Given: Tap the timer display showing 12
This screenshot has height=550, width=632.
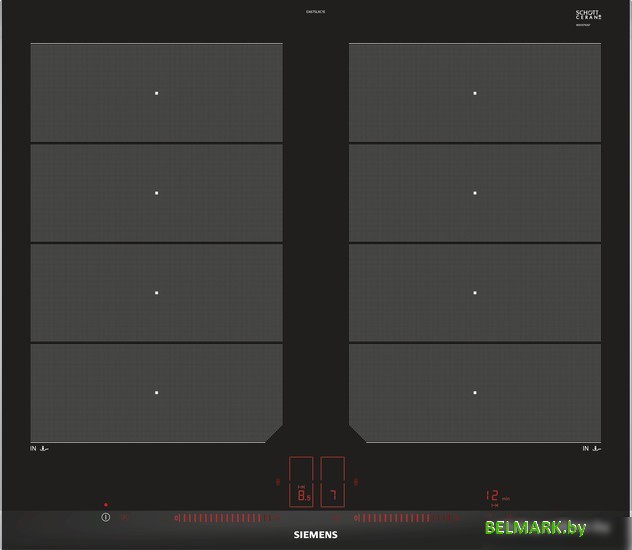Looking at the screenshot, I should [x=495, y=496].
